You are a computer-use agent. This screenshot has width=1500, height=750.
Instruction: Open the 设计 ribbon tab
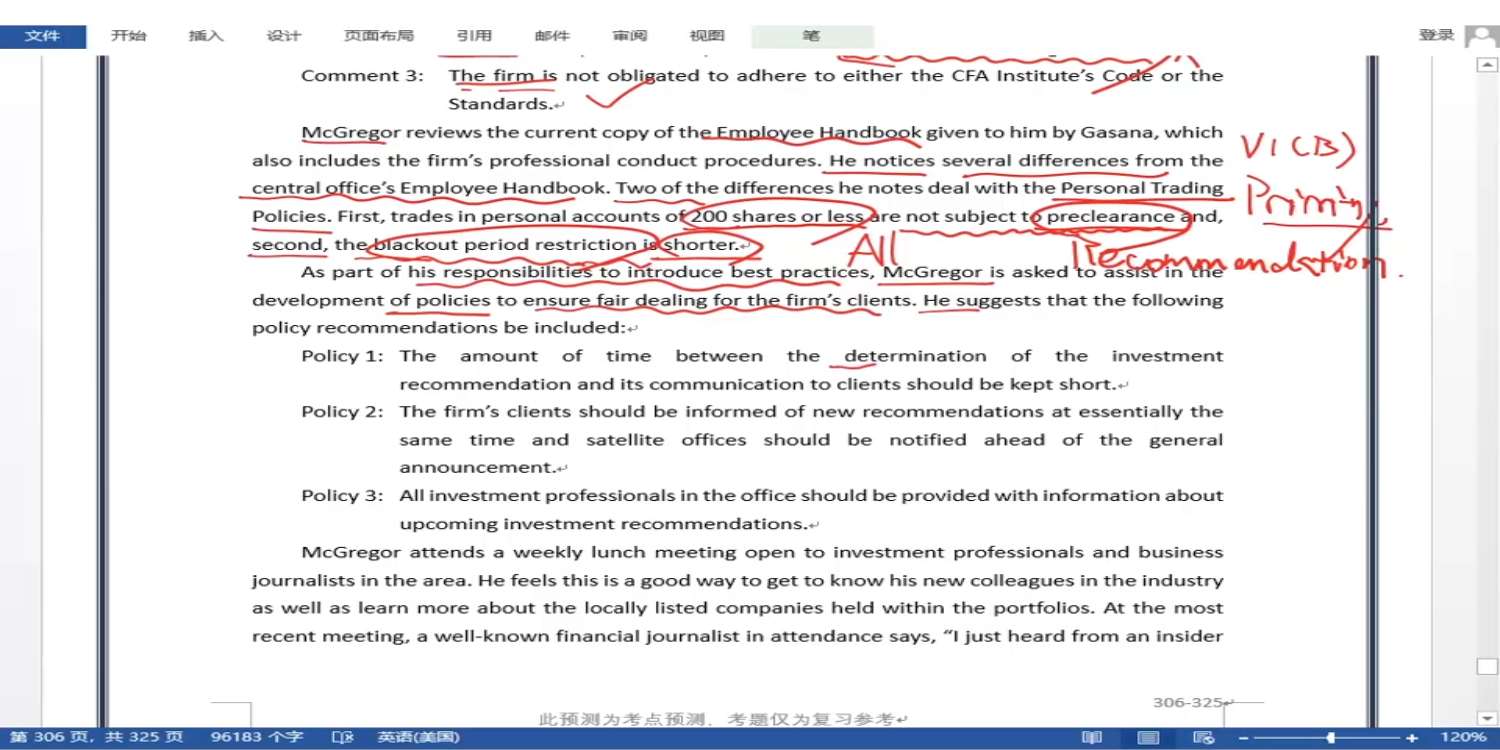tap(284, 36)
